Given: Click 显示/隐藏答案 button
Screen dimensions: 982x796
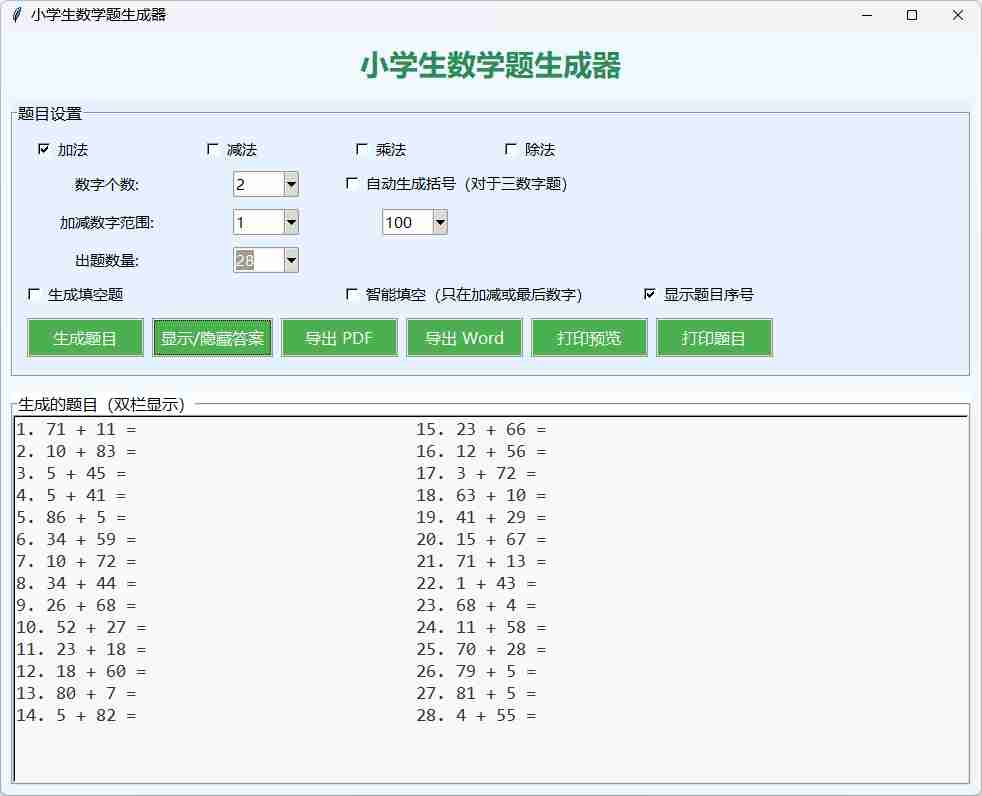Looking at the screenshot, I should click(212, 338).
